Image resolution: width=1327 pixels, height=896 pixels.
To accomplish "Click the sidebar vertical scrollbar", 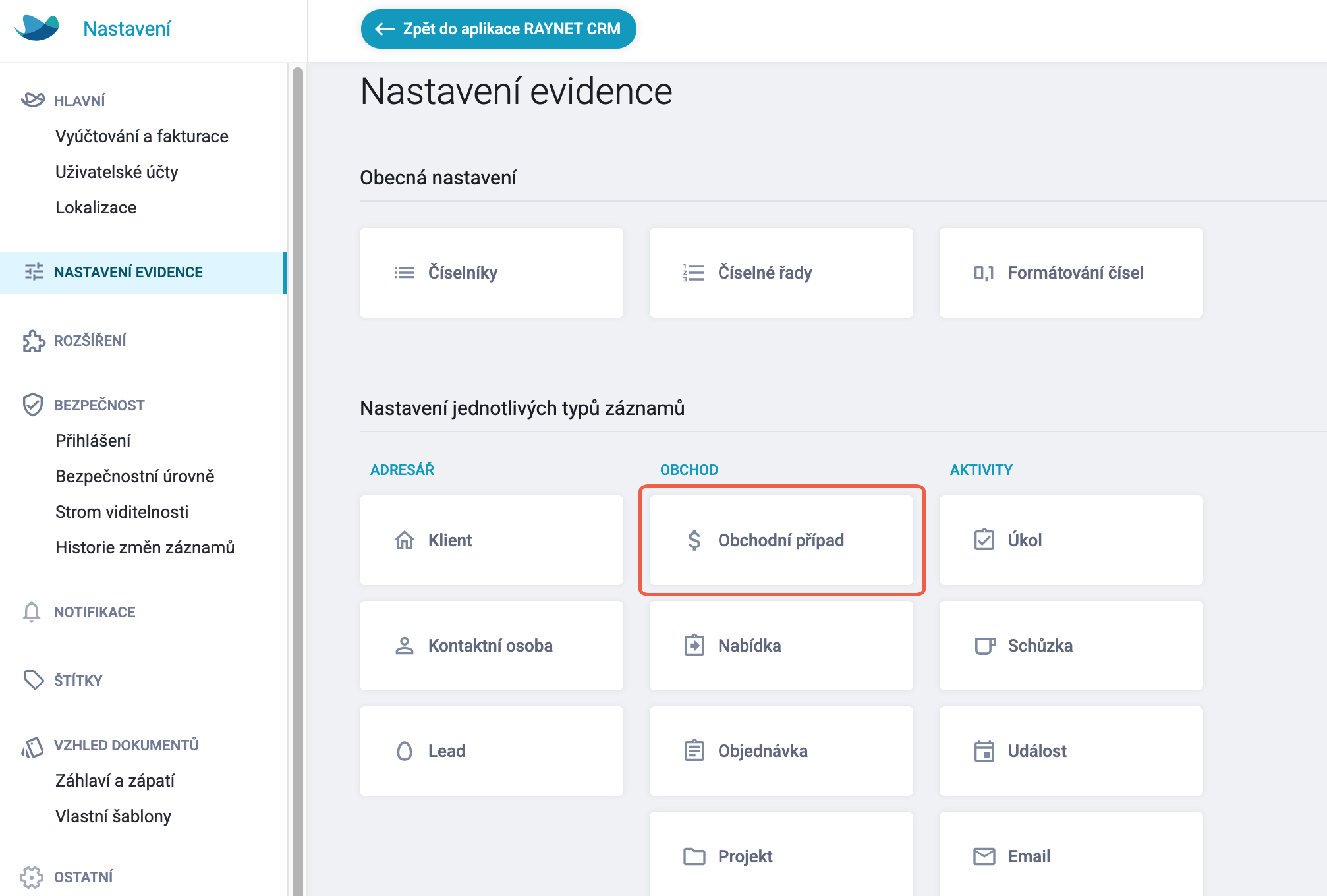I will [298, 481].
